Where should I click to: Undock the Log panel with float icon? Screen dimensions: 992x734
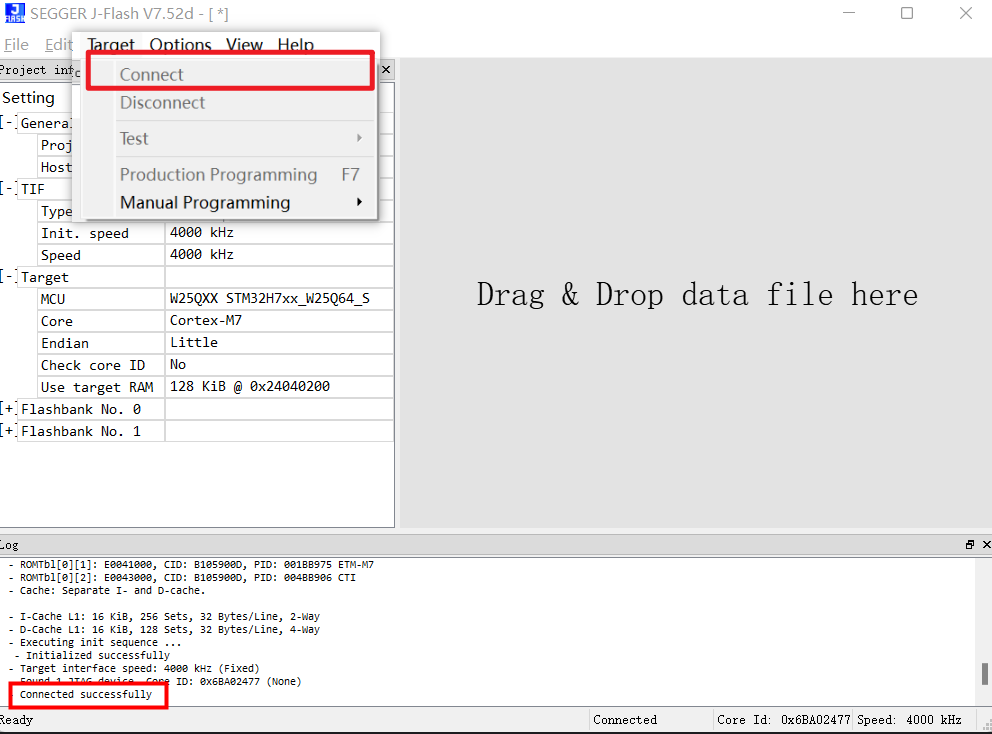click(969, 545)
